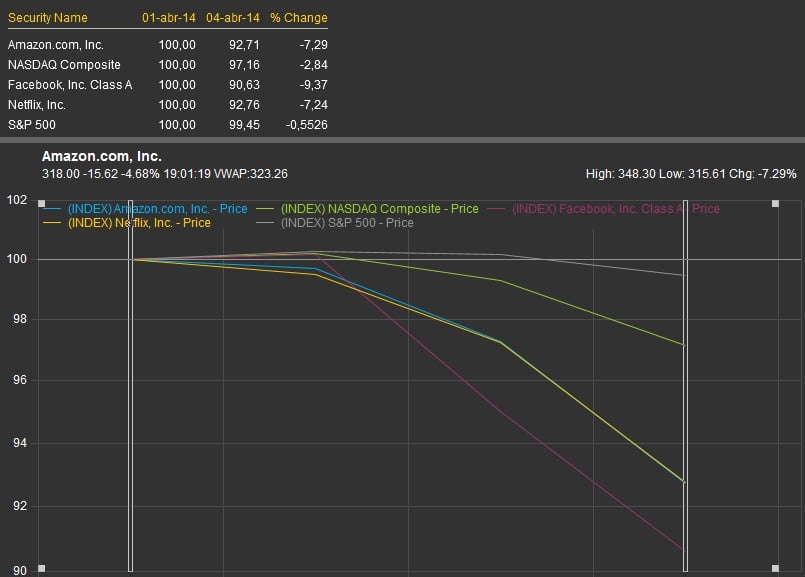Click Amazon's 04-abr-14 value 92,71

tap(244, 45)
